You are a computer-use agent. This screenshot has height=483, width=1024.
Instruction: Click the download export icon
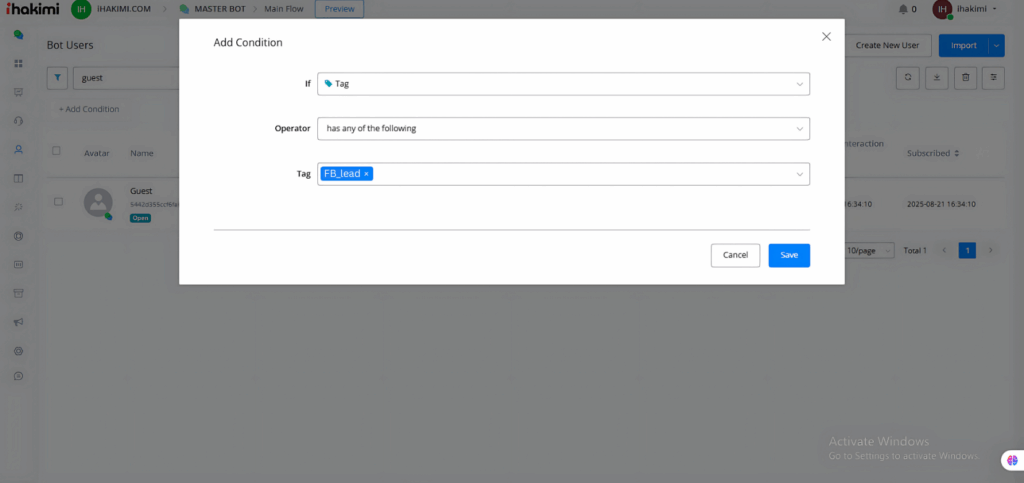936,77
